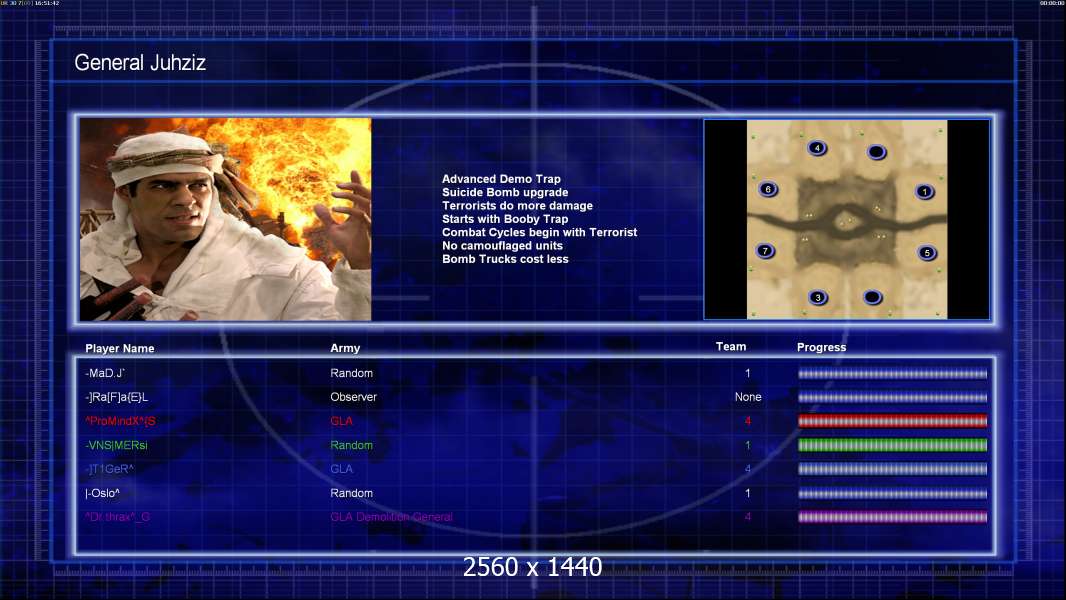Click green 'Random' army in -VNS|MERsi row
This screenshot has height=600, width=1066.
click(x=351, y=445)
